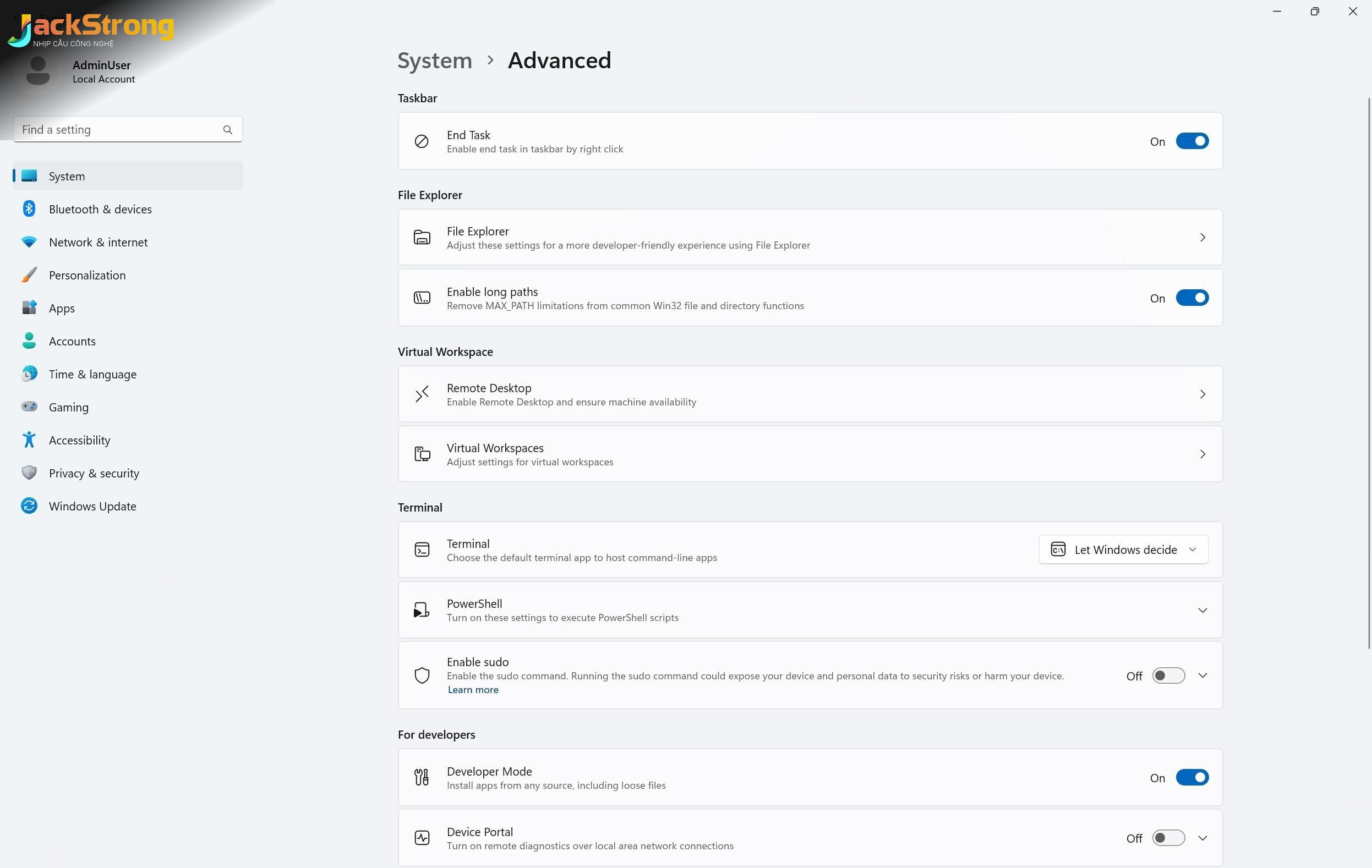Screen dimensions: 1372x868
Task: Click the System monitor icon in sidebar
Action: point(29,176)
